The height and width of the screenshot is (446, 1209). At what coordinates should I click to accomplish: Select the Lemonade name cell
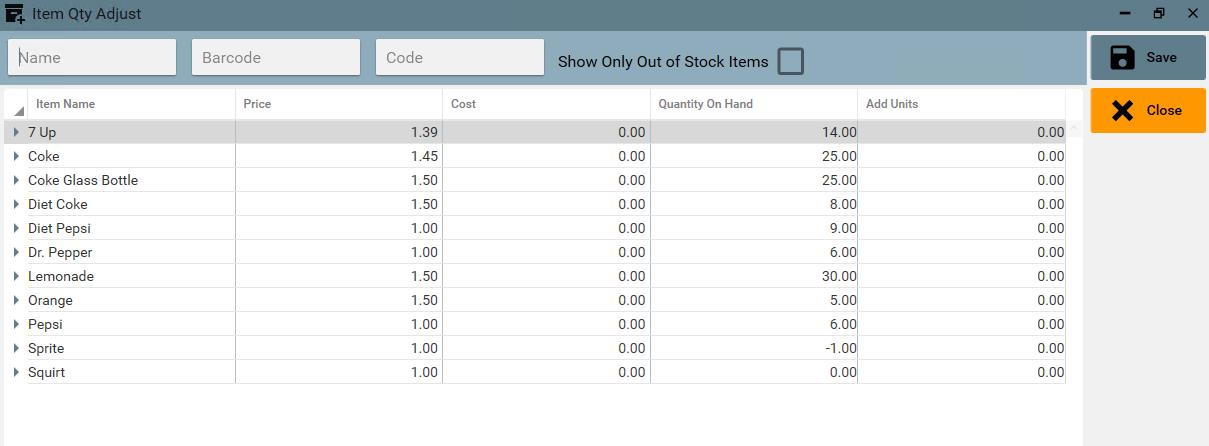click(x=131, y=276)
